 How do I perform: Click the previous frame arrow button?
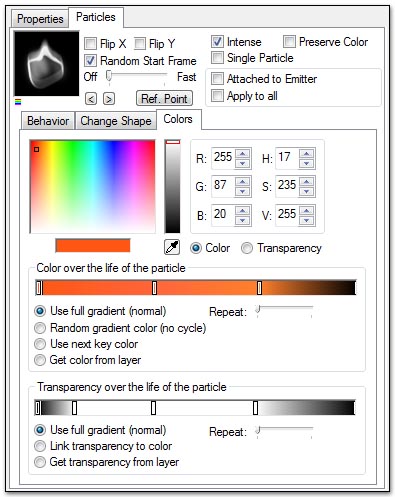pos(91,99)
